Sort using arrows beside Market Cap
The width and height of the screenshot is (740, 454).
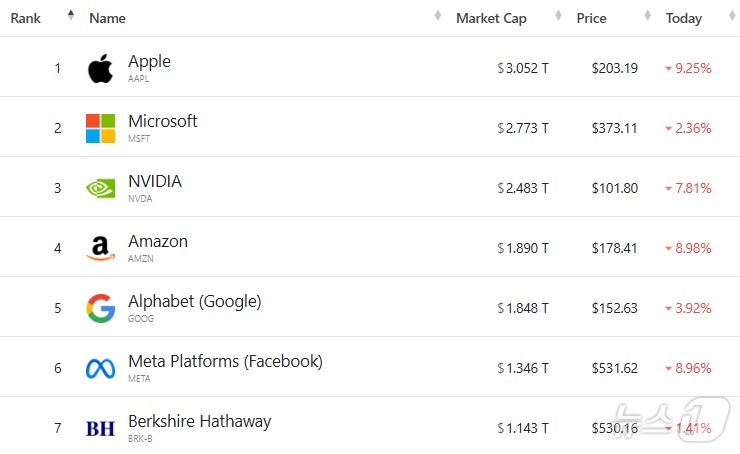pyautogui.click(x=558, y=15)
